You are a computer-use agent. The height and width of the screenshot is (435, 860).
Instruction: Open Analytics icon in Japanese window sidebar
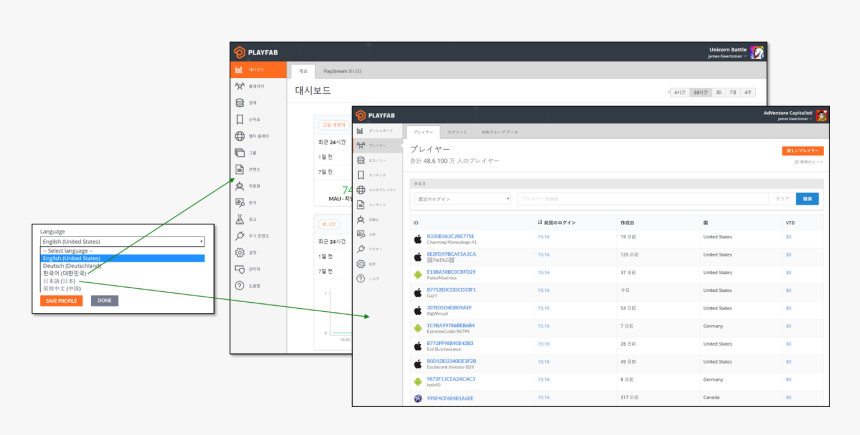point(360,234)
